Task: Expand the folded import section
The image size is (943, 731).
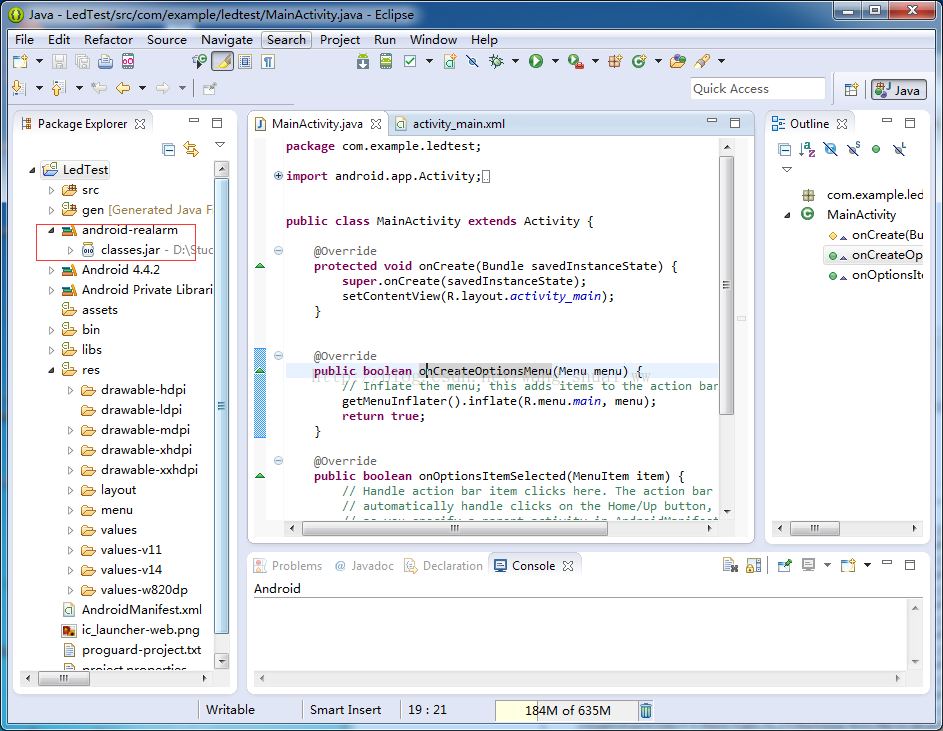Action: (278, 176)
